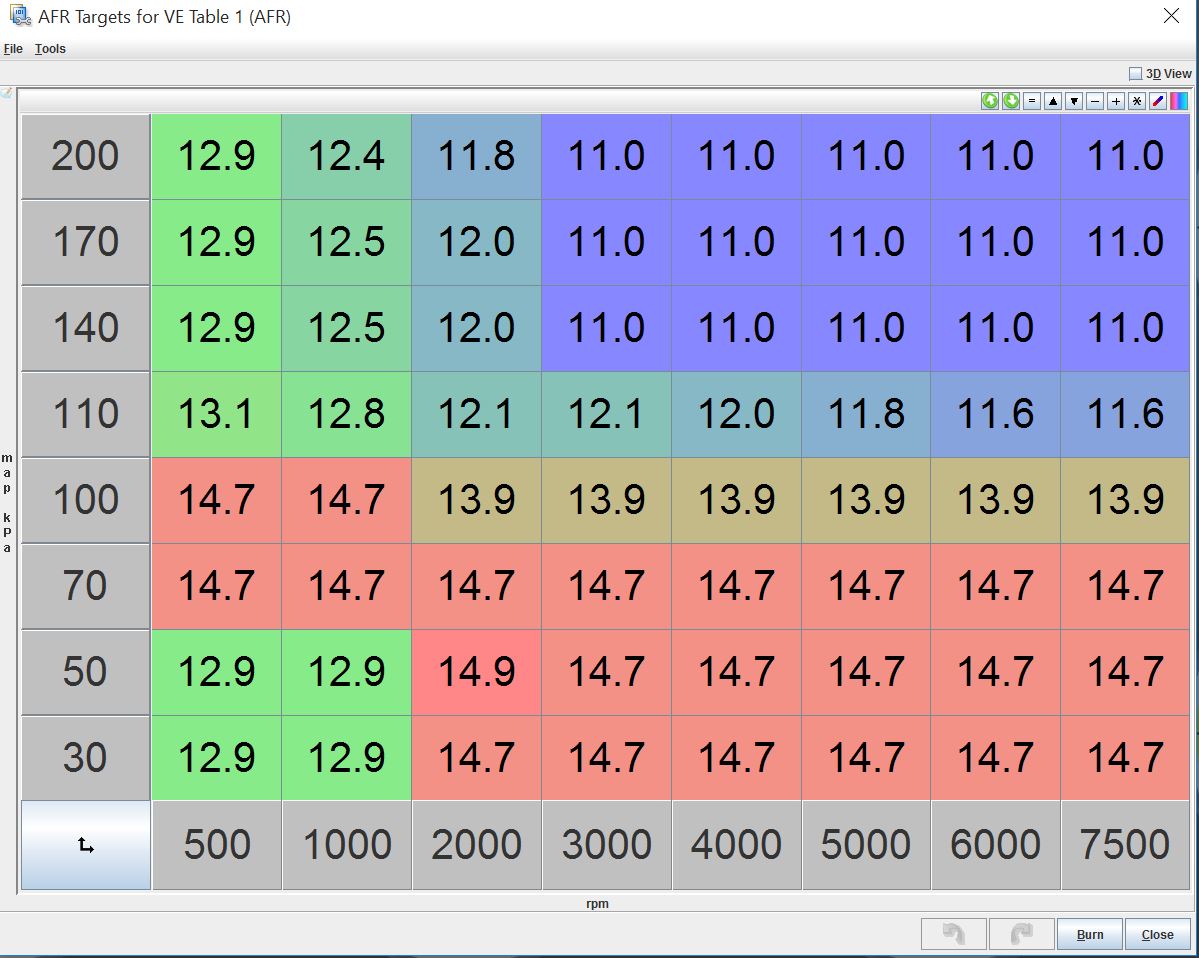Select the 13.9 cell at 100 kPa, 2000 rpm
Viewport: 1199px width, 958px height.
[x=476, y=500]
